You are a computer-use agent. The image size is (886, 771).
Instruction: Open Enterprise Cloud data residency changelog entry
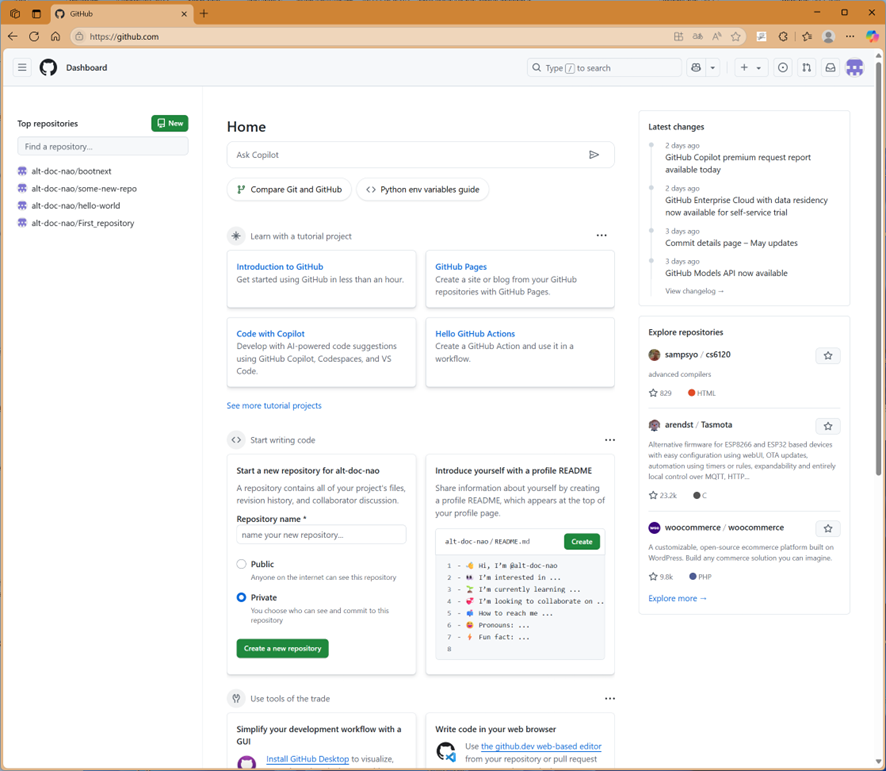(x=746, y=206)
